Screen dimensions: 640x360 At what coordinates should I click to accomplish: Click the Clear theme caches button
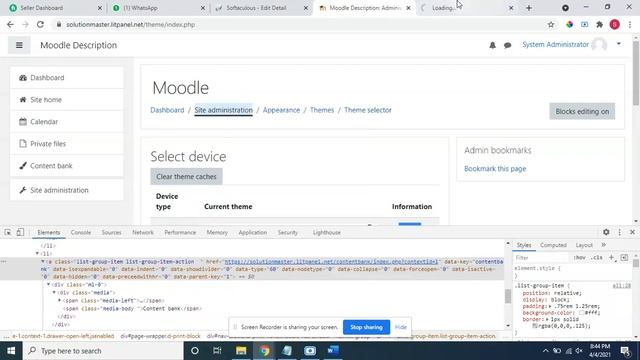[186, 177]
